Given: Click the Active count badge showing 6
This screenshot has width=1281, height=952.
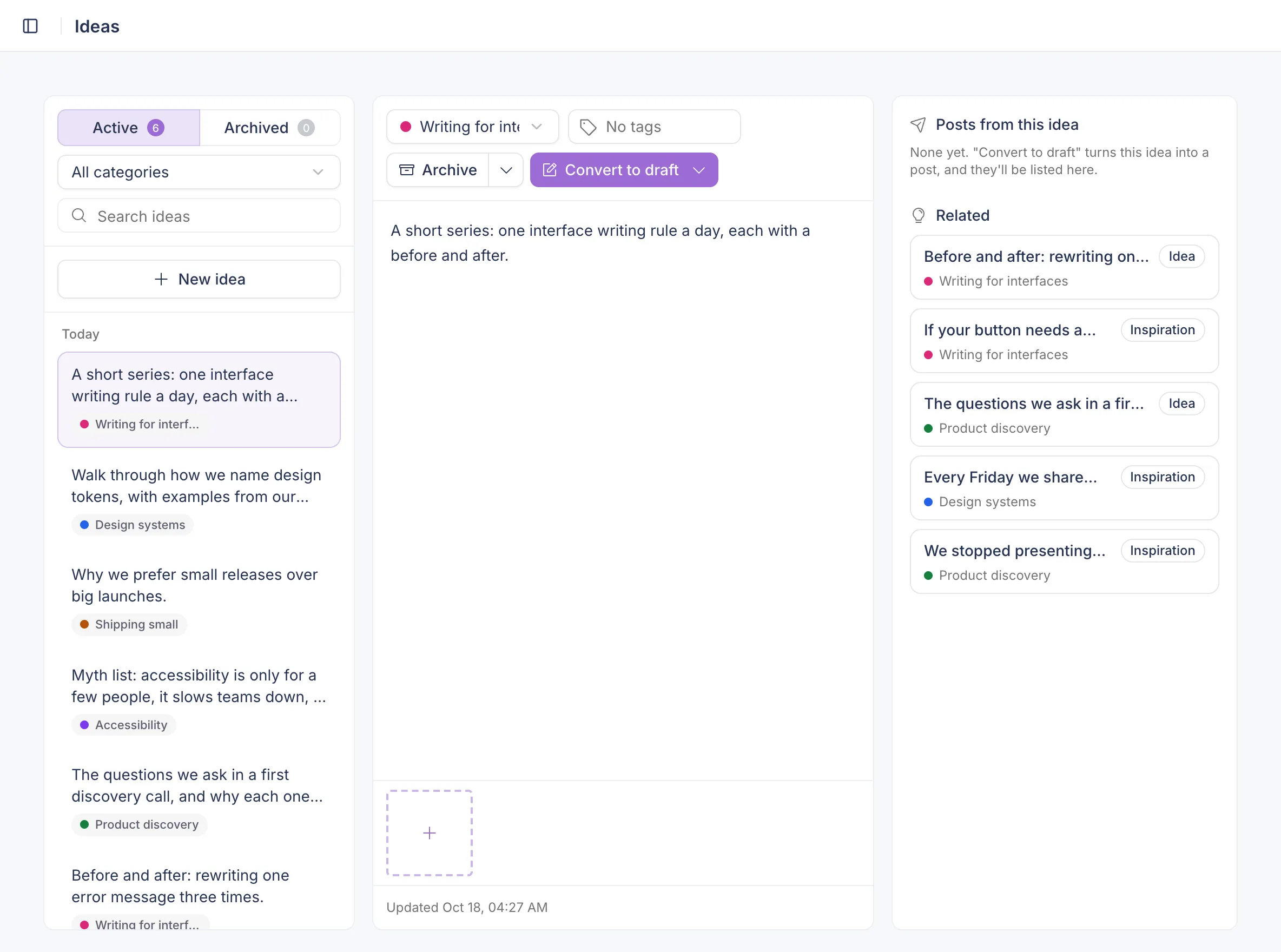Looking at the screenshot, I should [x=156, y=127].
